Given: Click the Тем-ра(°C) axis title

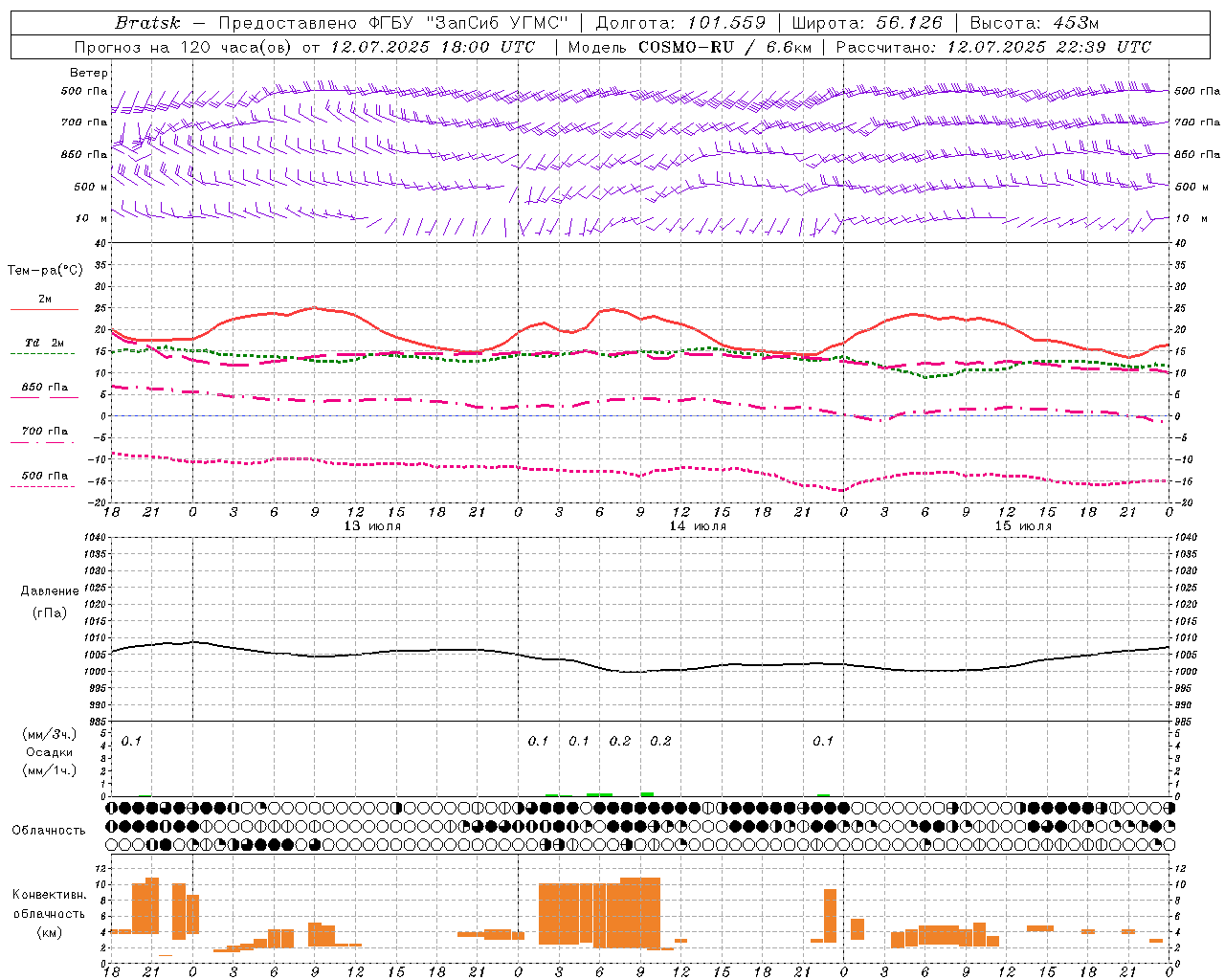Looking at the screenshot, I should tap(45, 270).
